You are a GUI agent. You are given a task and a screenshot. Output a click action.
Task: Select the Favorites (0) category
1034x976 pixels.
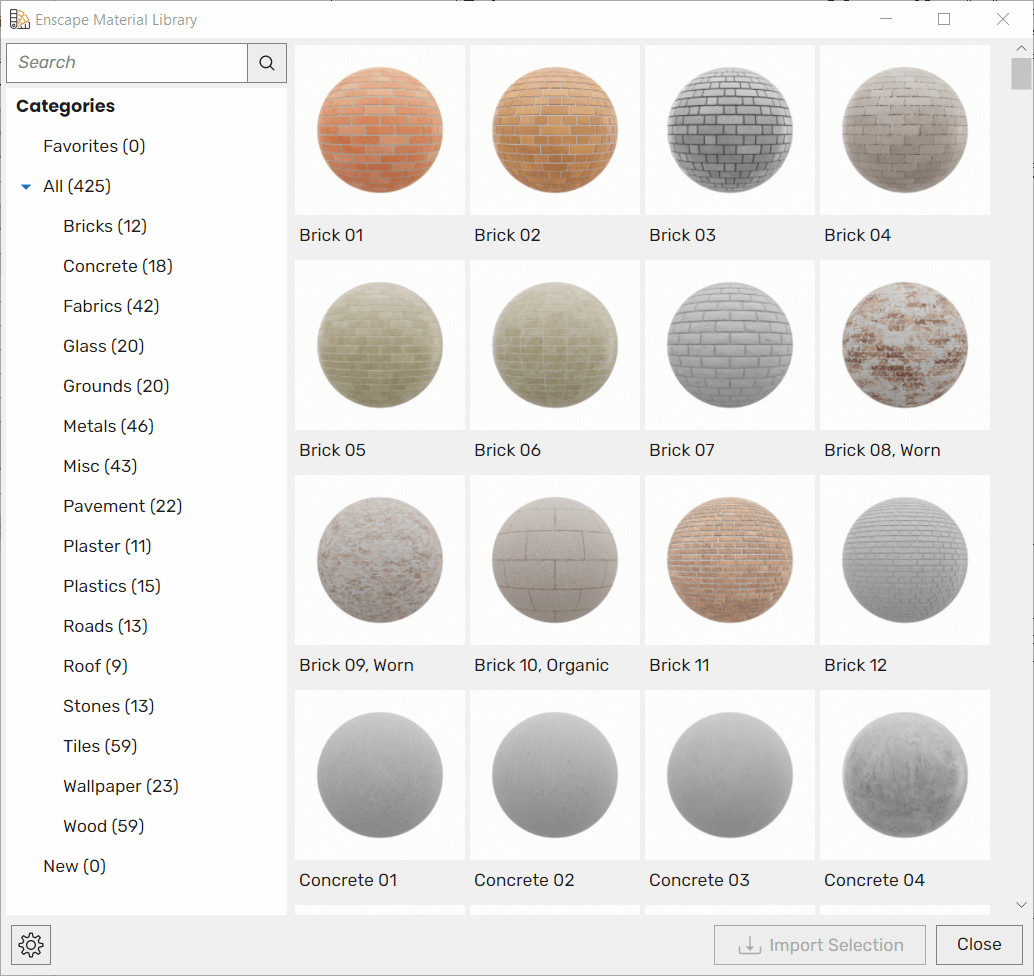pos(94,146)
